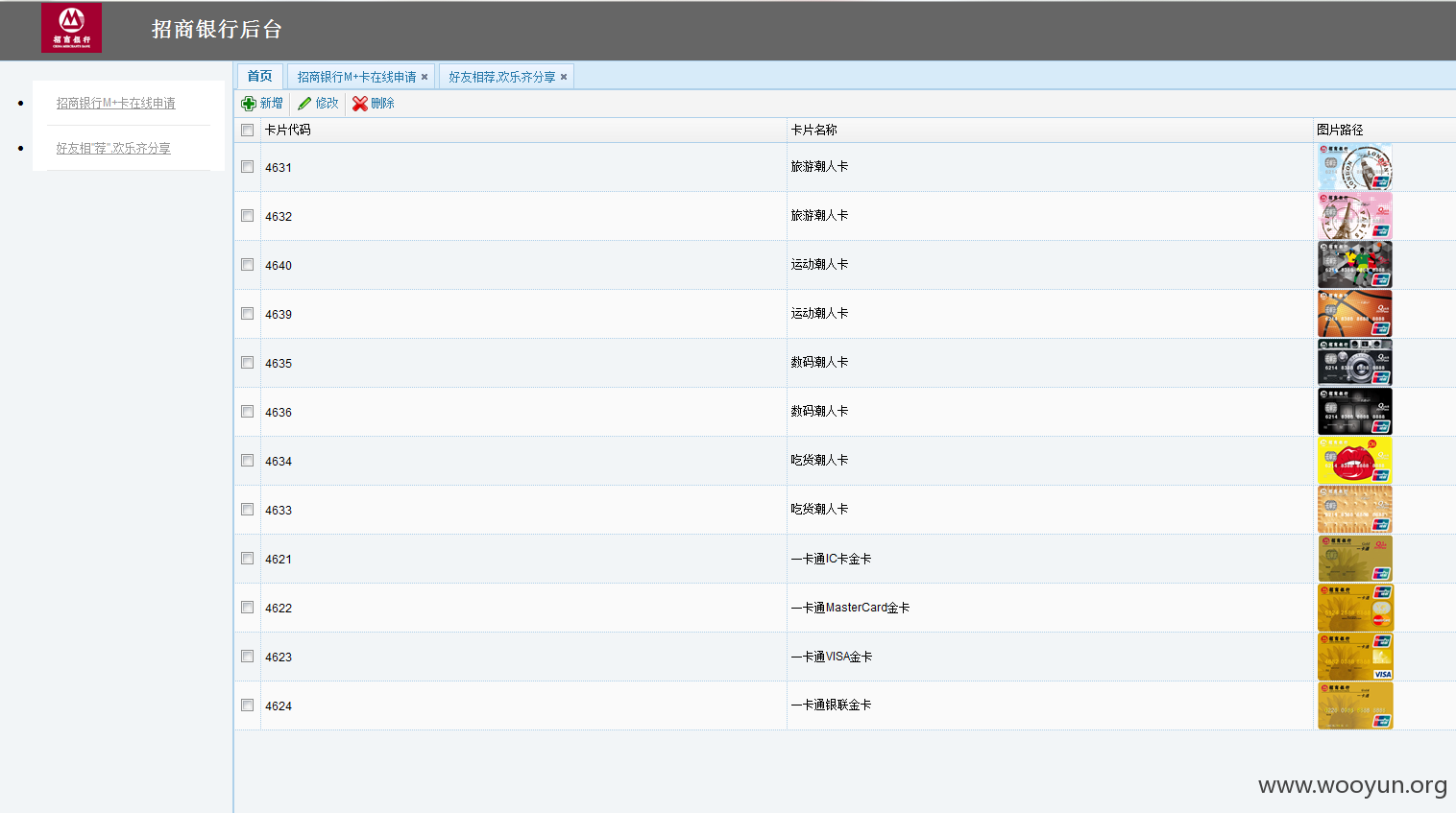Click the 招商银行后台 header title
The image size is (1456, 813).
[x=217, y=30]
